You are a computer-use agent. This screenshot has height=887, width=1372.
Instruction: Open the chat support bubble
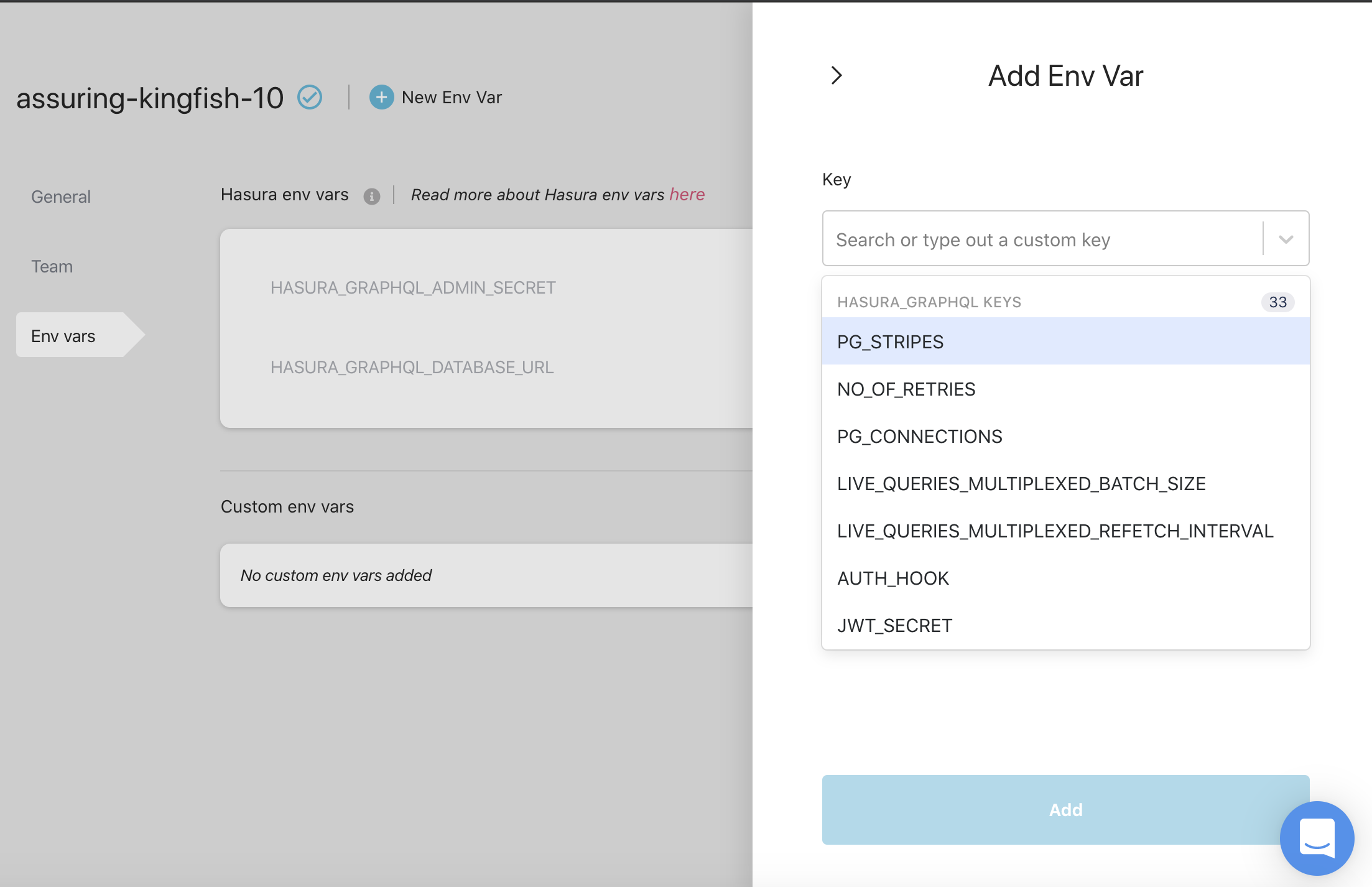[1317, 838]
